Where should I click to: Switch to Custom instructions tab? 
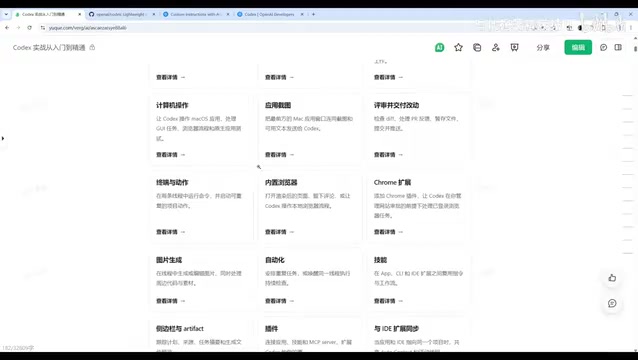tap(196, 14)
